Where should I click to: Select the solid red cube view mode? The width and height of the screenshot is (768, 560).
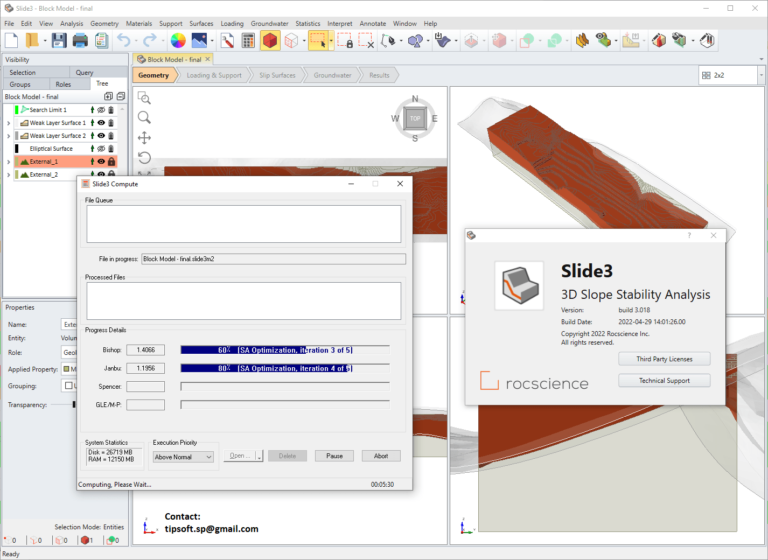270,41
